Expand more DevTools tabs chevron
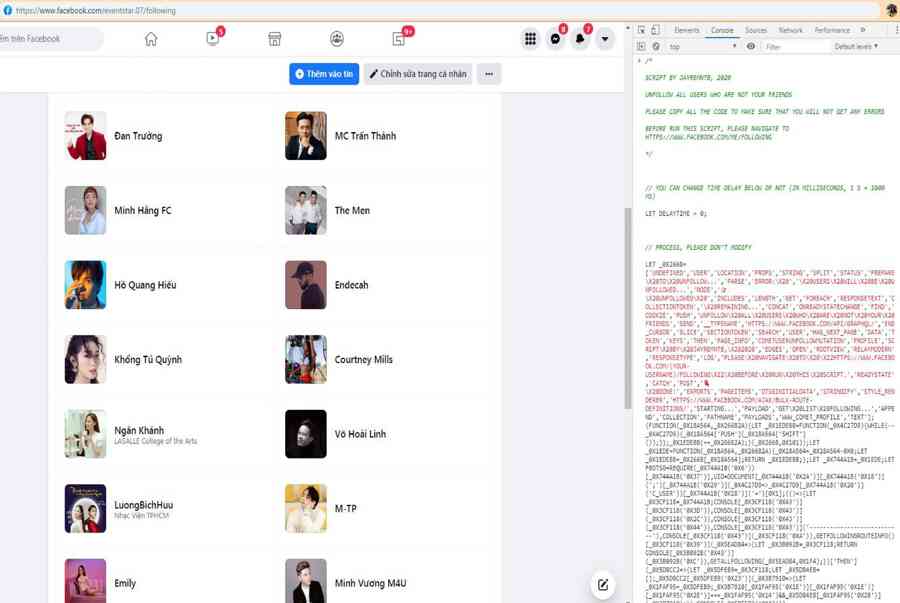This screenshot has height=603, width=900. [863, 30]
